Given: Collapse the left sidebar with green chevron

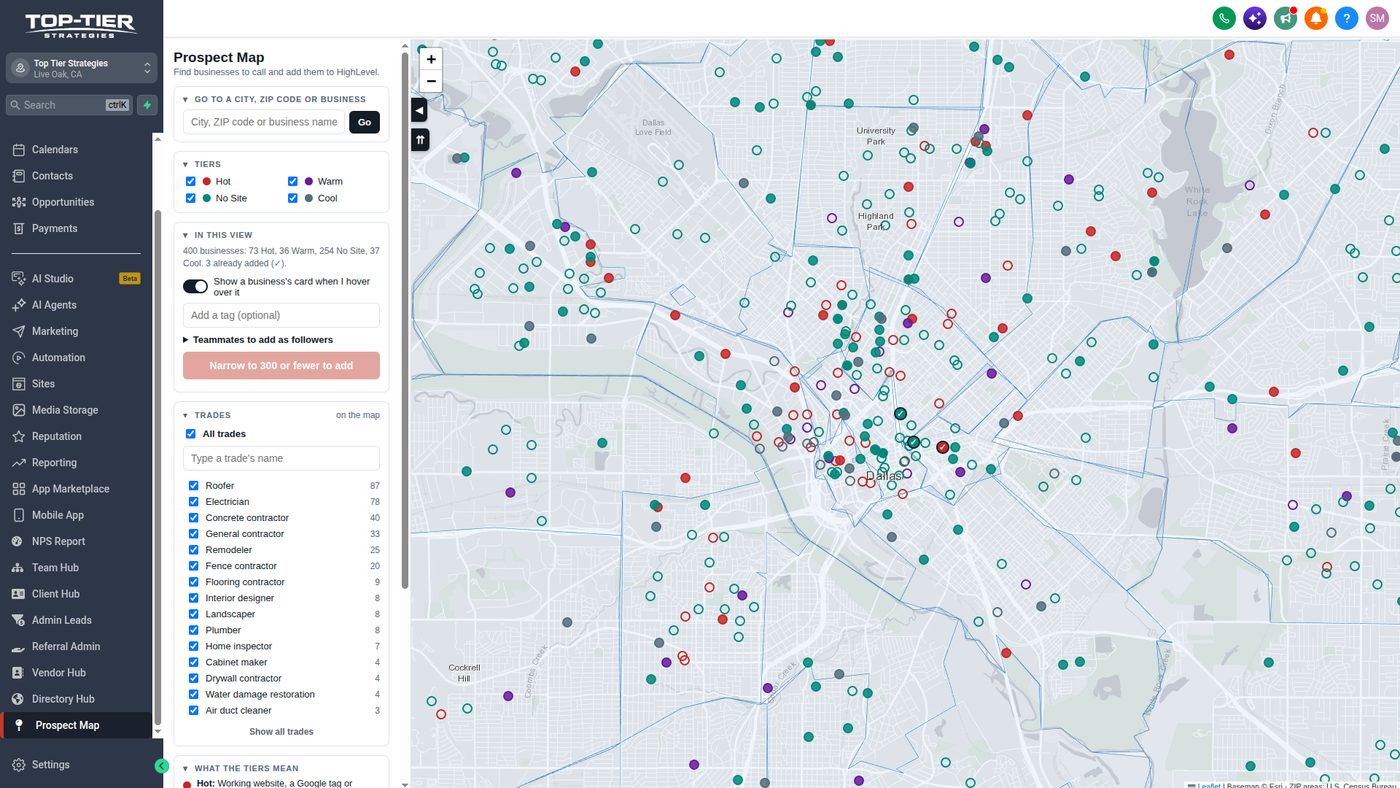Looking at the screenshot, I should 162,766.
